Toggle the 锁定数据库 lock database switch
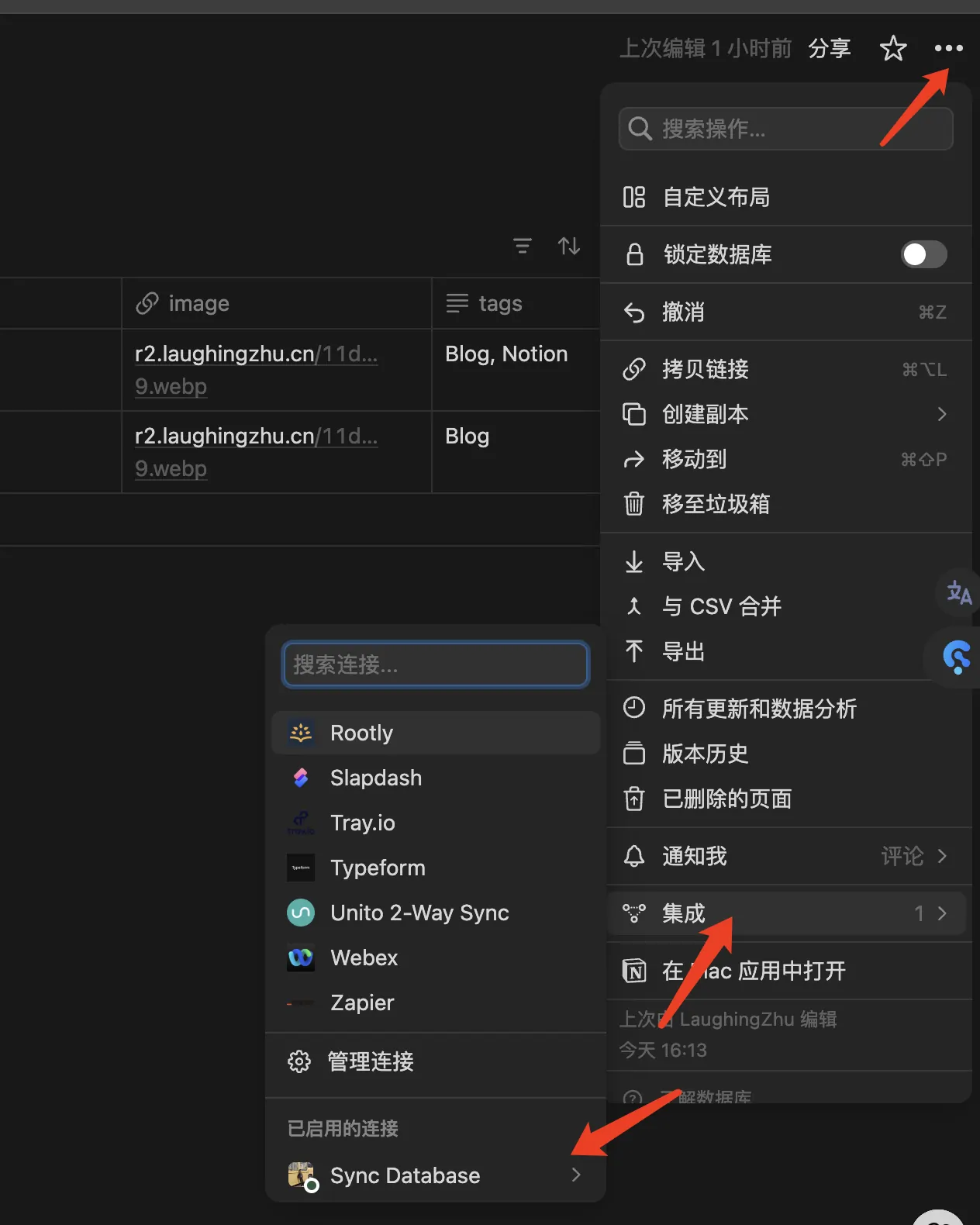 [923, 254]
